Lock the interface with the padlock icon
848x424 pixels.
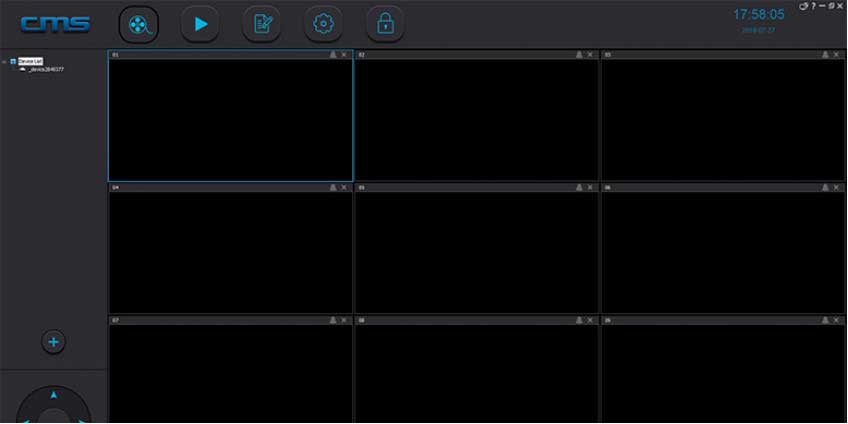[x=385, y=24]
